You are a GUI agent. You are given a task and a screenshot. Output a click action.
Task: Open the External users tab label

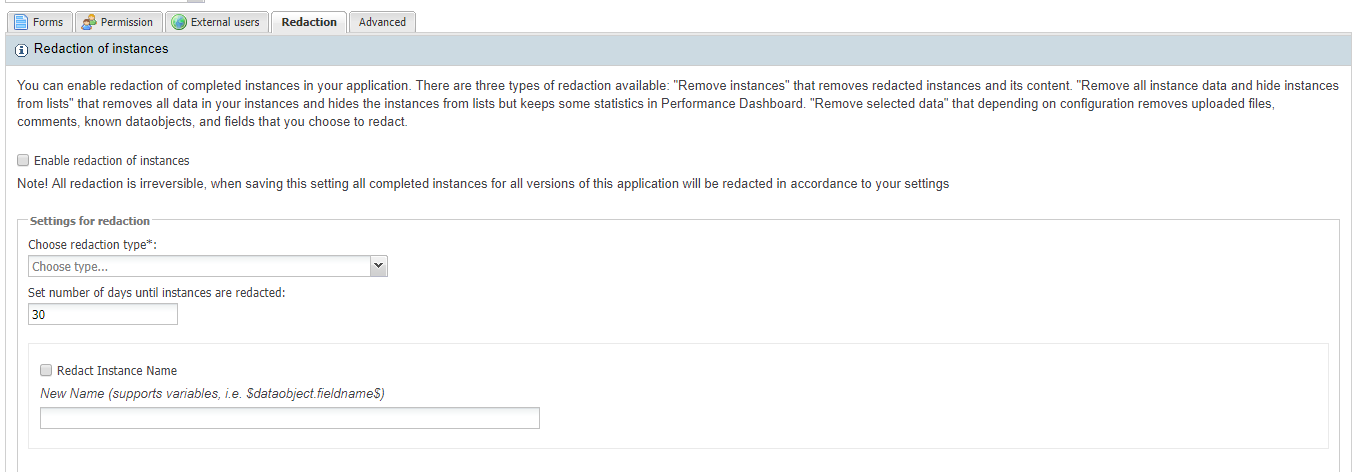(x=225, y=22)
